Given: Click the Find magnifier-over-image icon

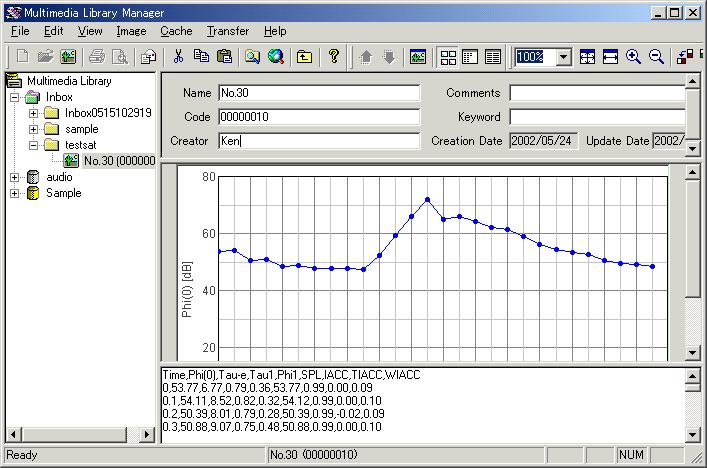Looking at the screenshot, I should coord(252,57).
